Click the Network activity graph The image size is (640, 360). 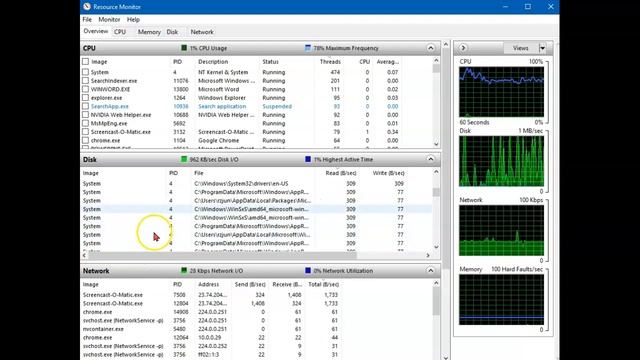pos(501,231)
